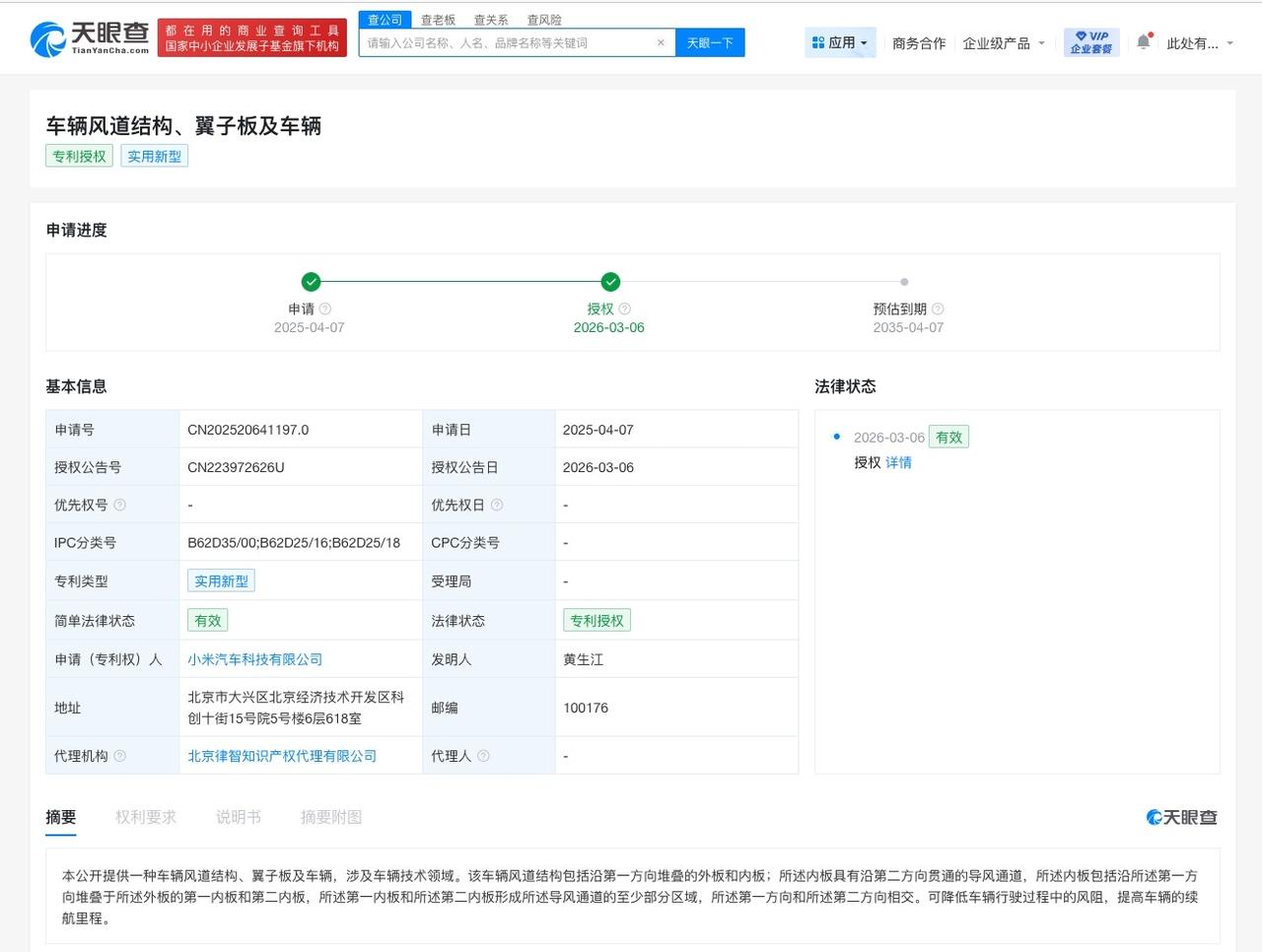Click help icon beside 代理机构 label
The image size is (1262, 952).
coord(120,756)
